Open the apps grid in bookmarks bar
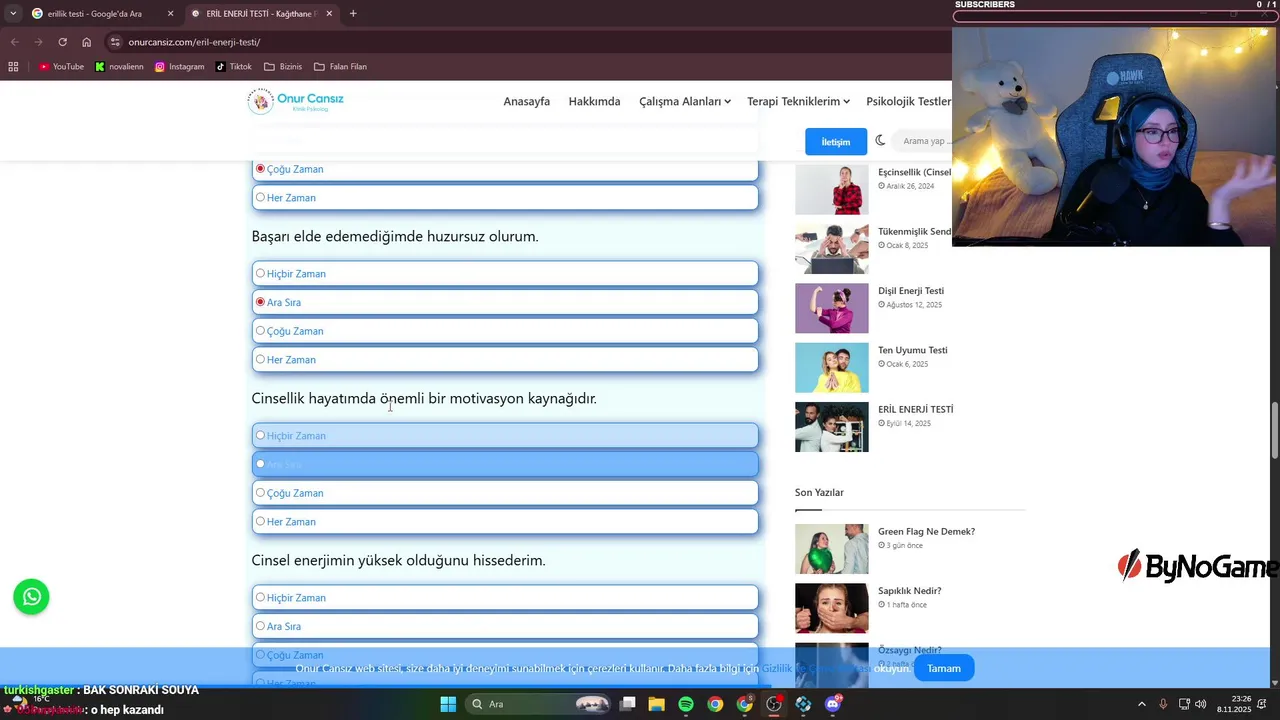 [13, 67]
